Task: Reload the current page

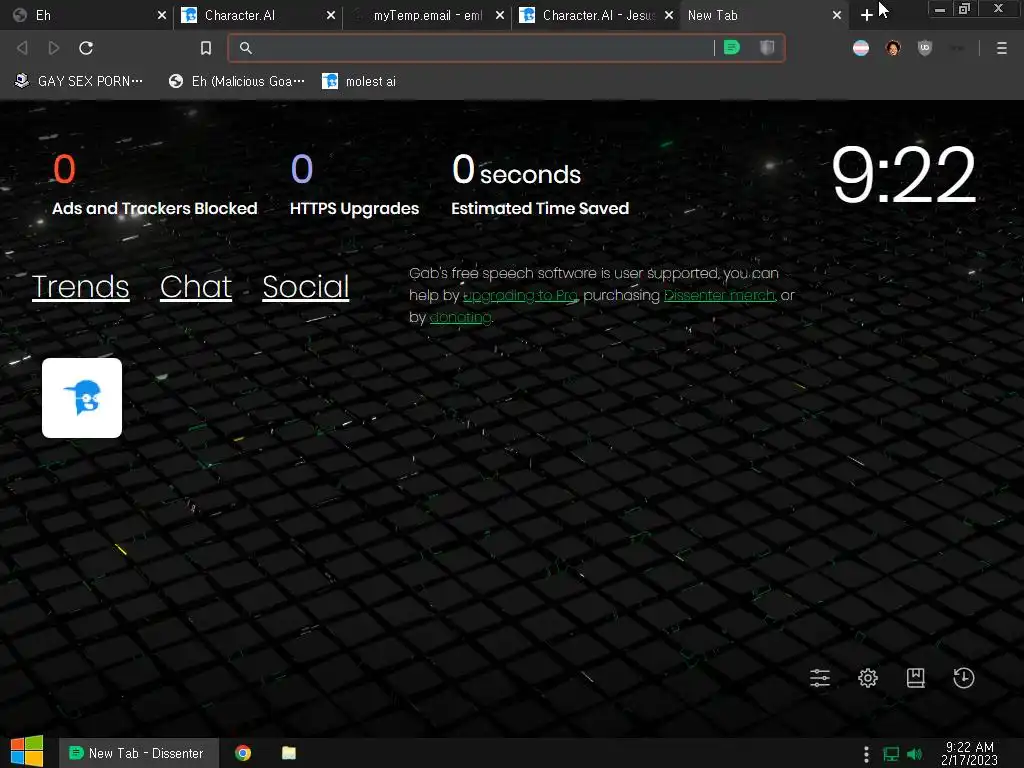Action: click(86, 48)
